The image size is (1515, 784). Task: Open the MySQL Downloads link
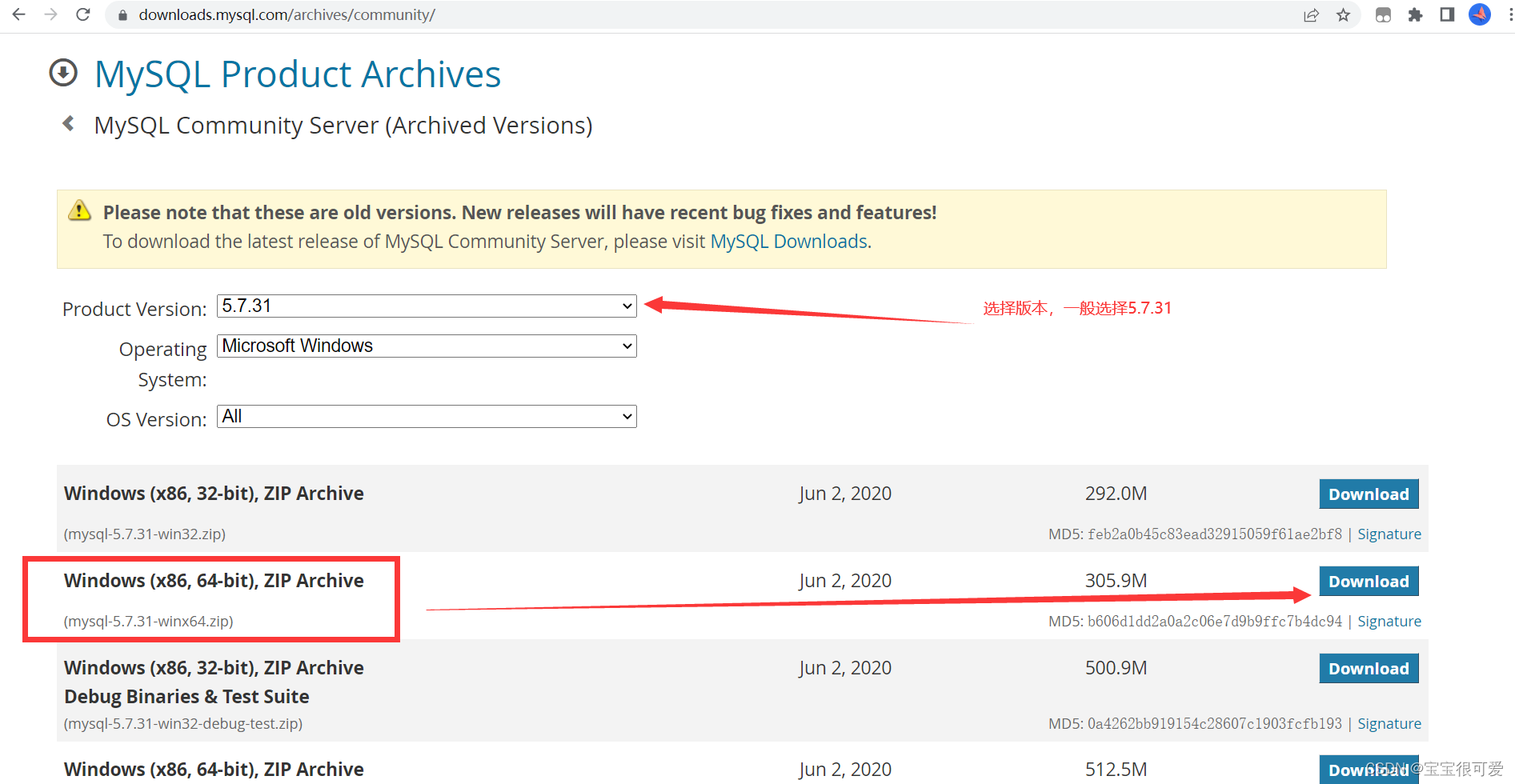point(789,242)
